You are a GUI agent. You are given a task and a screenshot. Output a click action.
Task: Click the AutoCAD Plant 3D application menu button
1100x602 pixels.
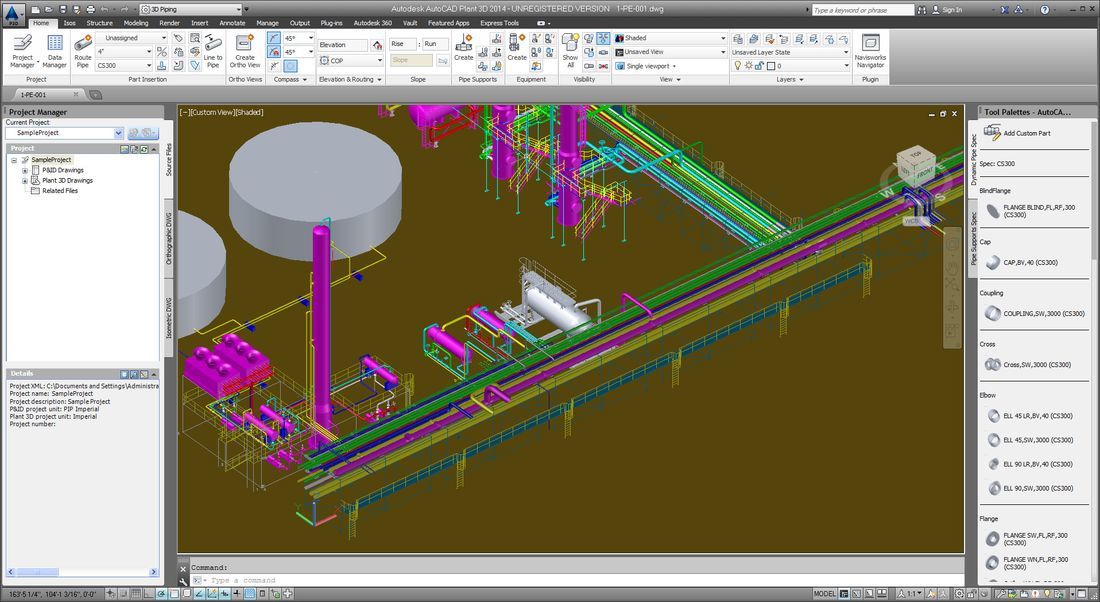[13, 13]
